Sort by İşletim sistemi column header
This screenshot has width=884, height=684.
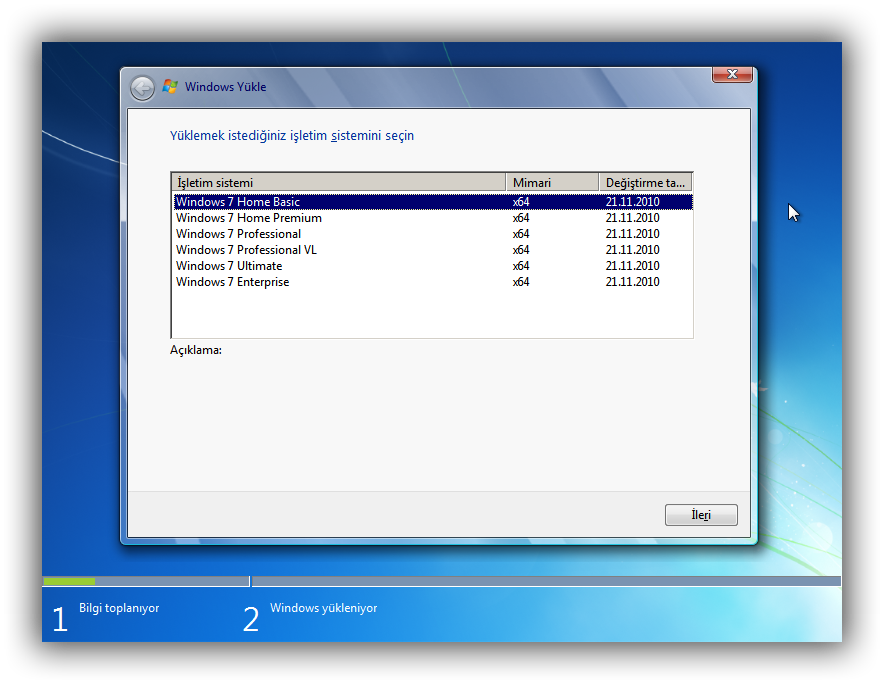click(x=338, y=182)
